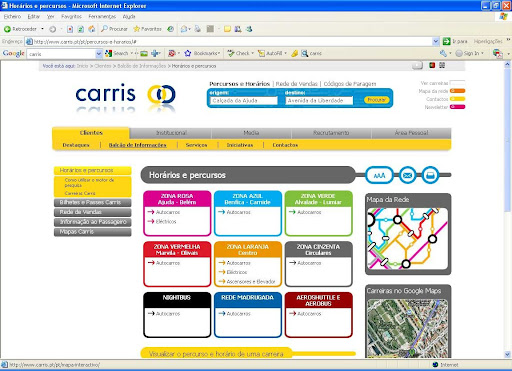Click the pink Newsletter toggle button
Viewport: 512px width, 371px height.
coord(457,107)
